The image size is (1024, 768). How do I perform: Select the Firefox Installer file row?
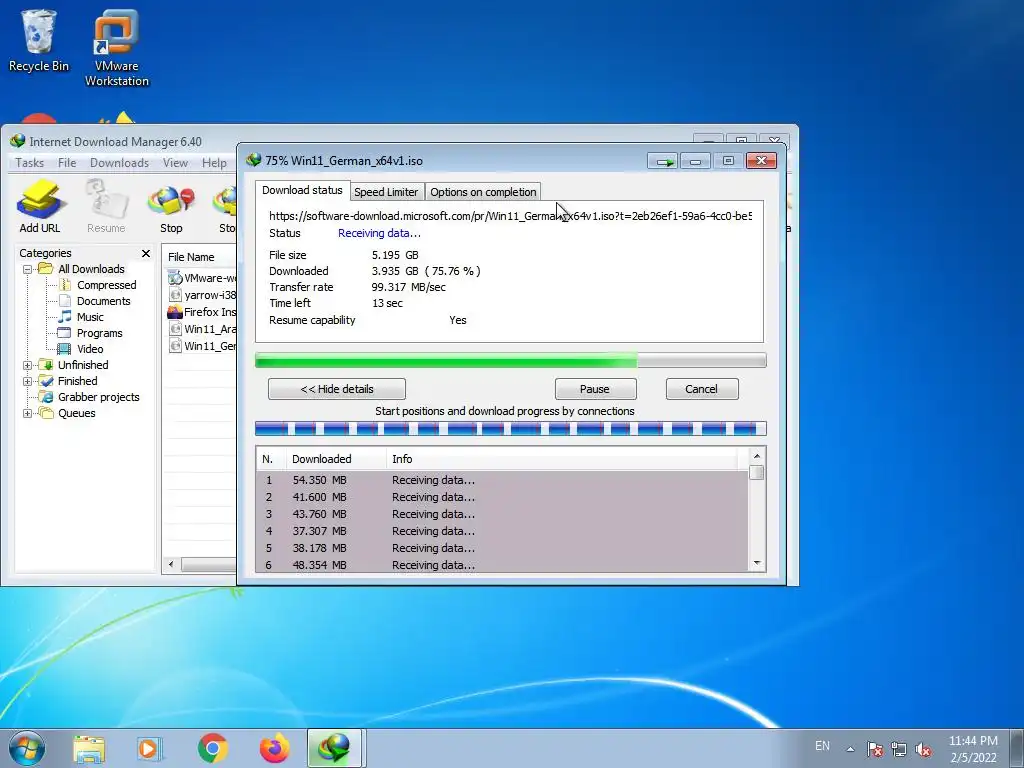click(202, 312)
